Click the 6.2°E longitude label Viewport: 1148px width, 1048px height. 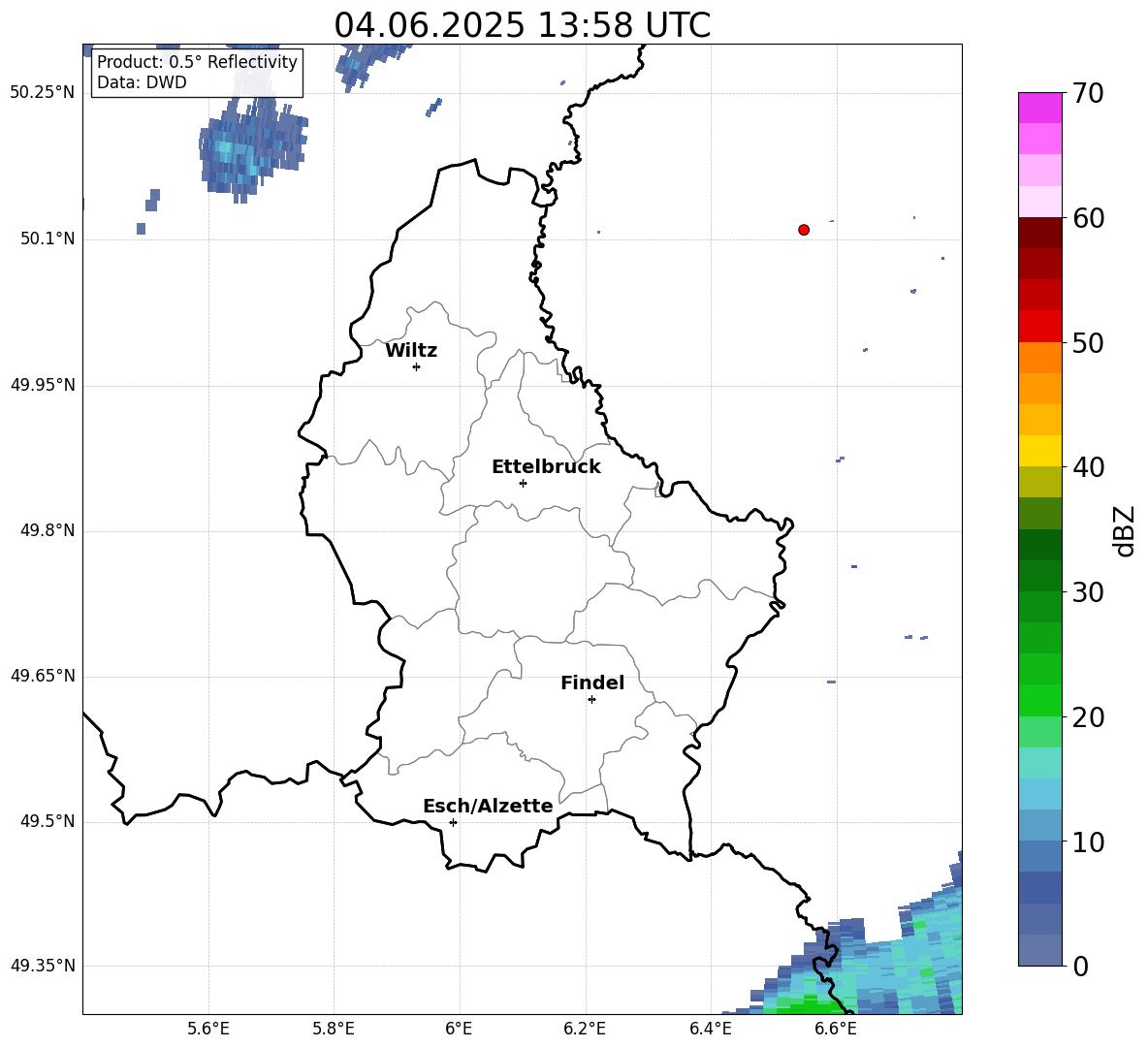click(x=585, y=1029)
